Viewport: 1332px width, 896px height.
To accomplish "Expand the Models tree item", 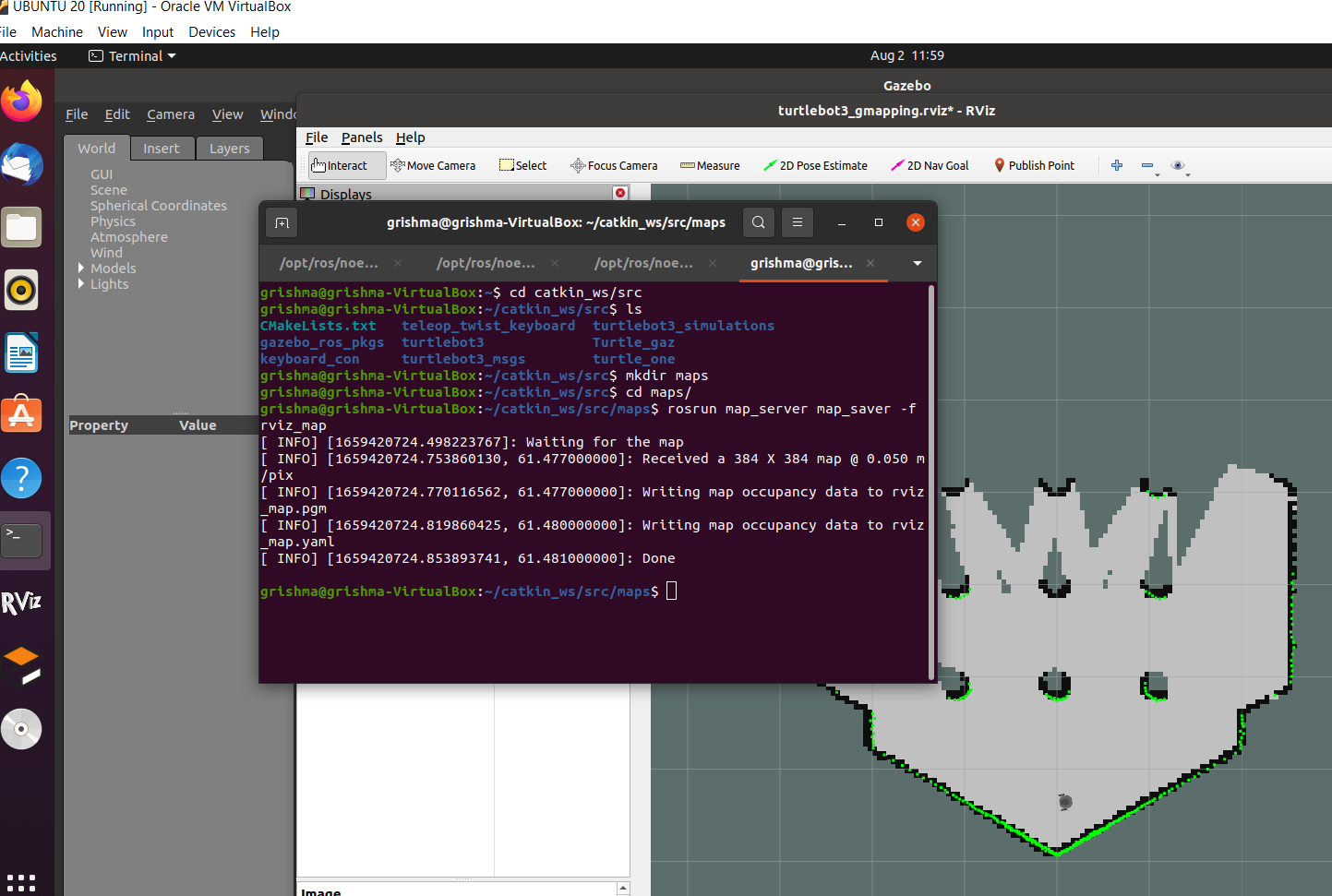I will coord(81,269).
